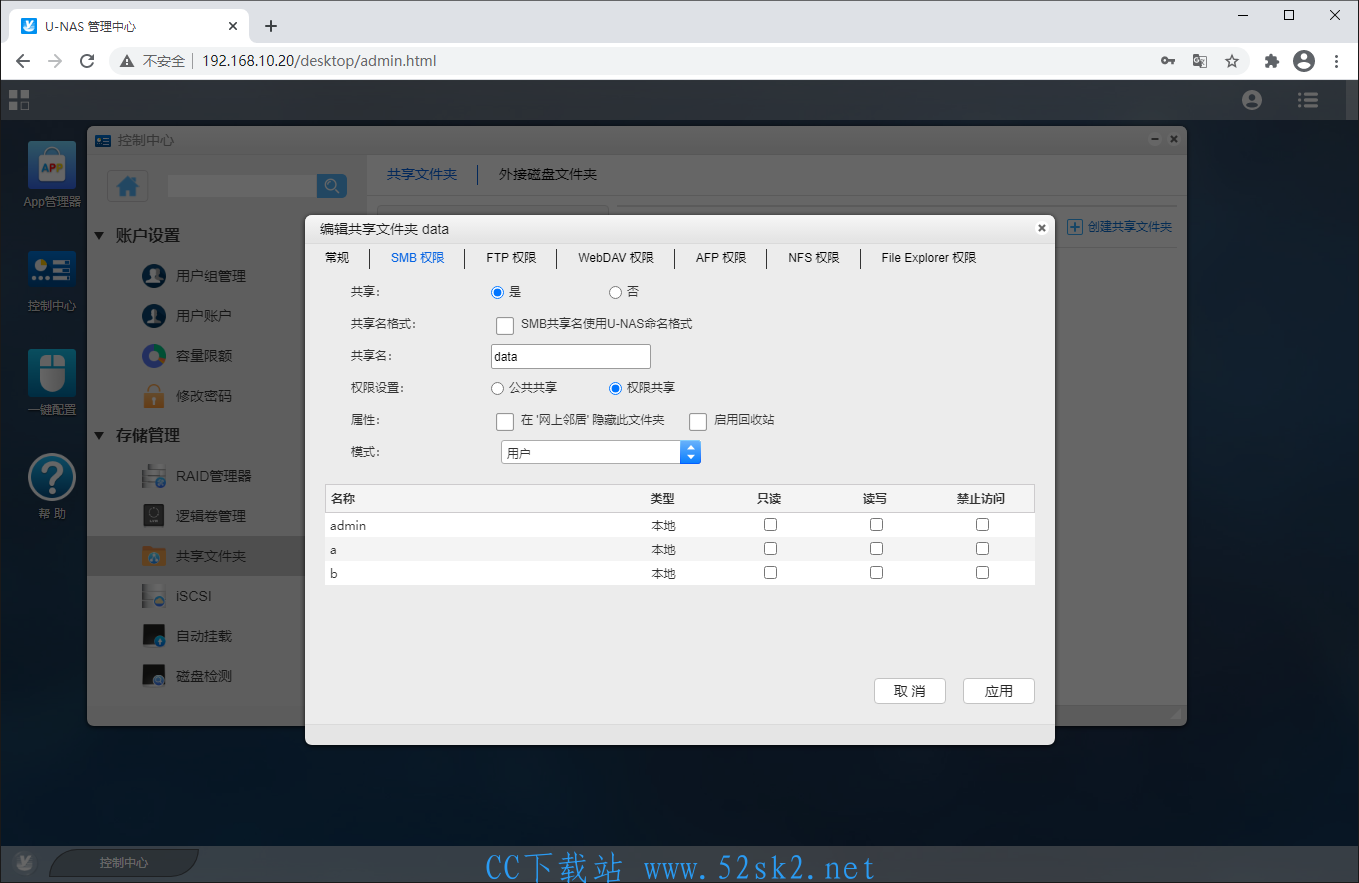Click the home icon in Control Center
The image size is (1359, 883).
127,186
